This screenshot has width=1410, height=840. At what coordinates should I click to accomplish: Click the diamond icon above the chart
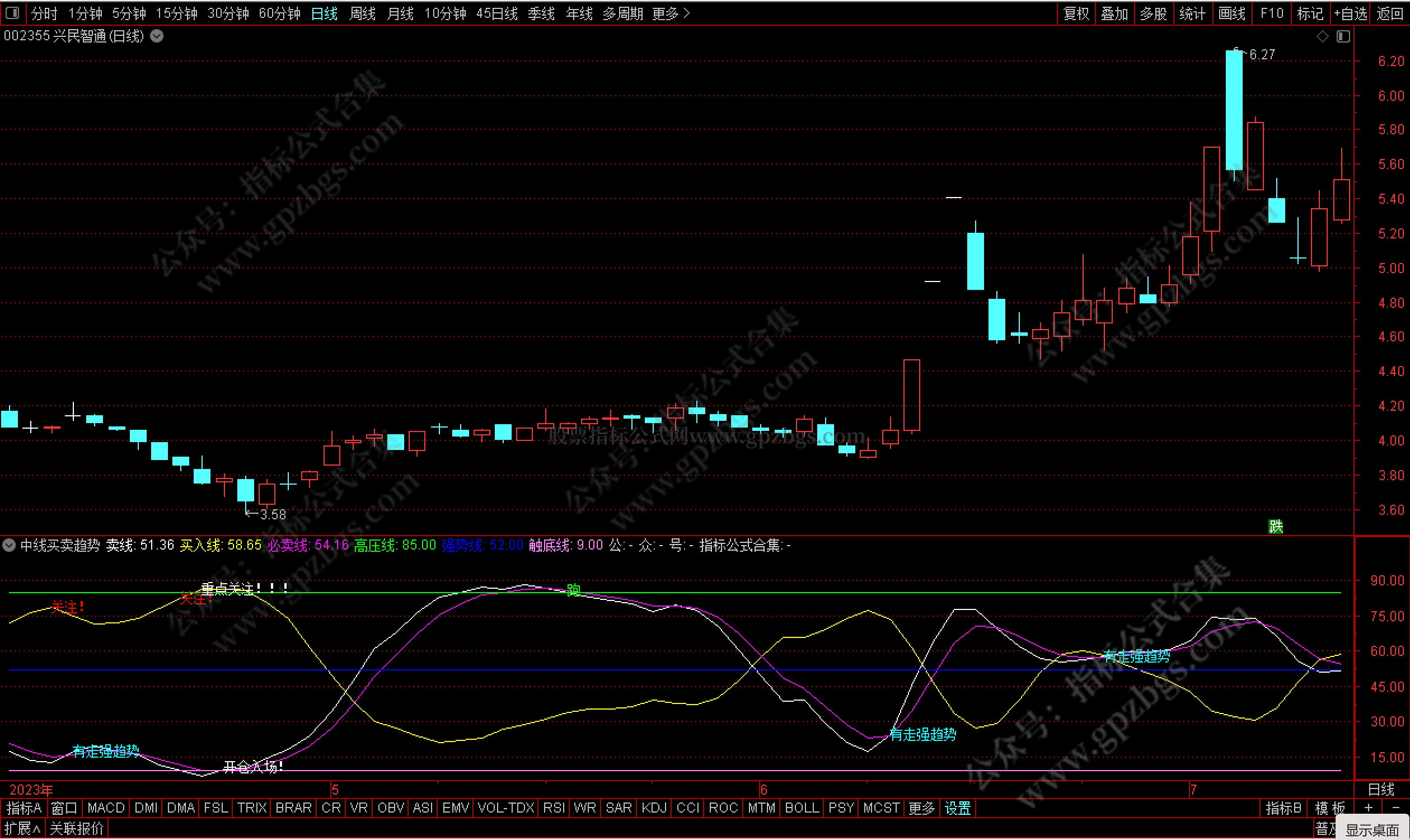[x=1322, y=36]
